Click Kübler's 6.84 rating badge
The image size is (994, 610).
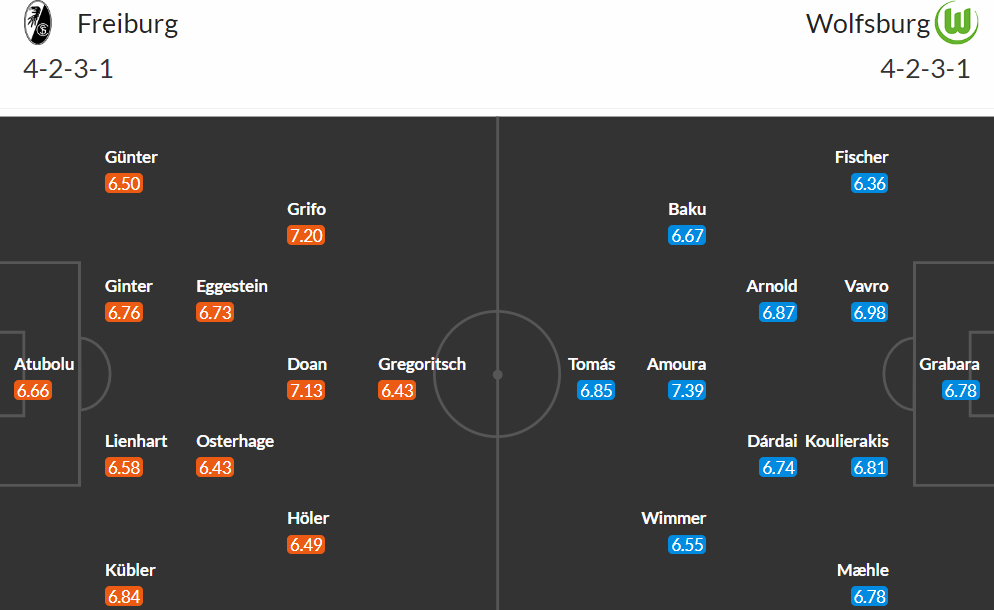tap(124, 596)
